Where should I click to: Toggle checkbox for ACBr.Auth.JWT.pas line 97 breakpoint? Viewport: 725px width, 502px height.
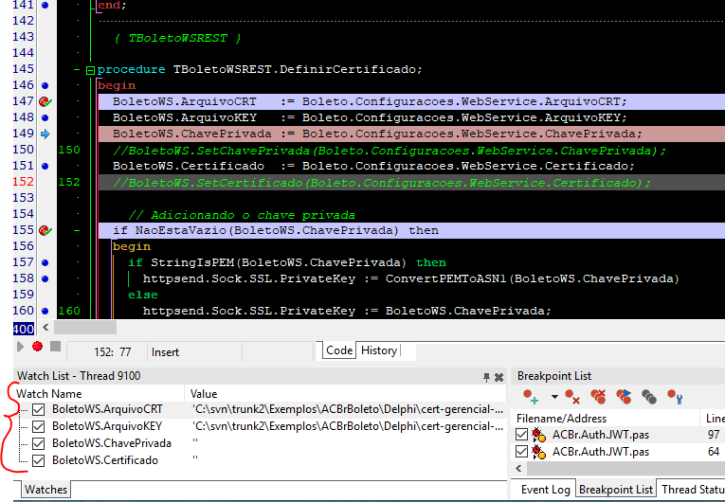coord(522,435)
